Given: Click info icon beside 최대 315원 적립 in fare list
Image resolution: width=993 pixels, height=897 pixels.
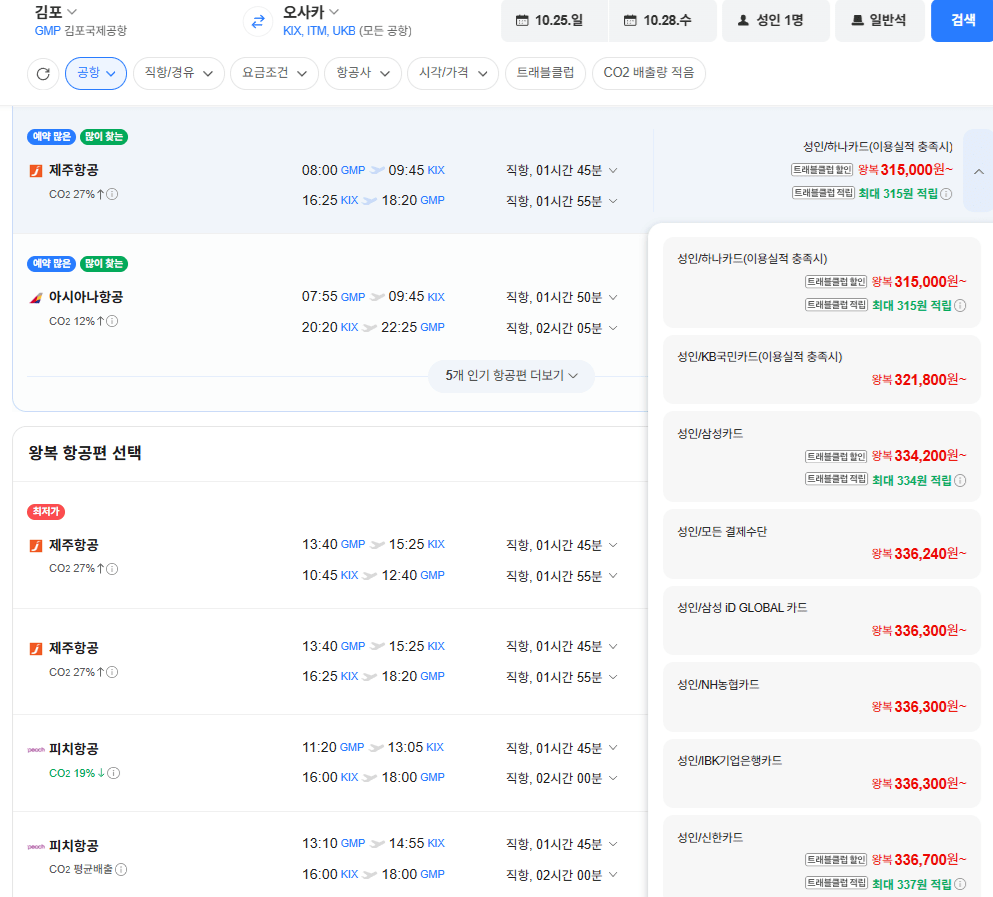Looking at the screenshot, I should pyautogui.click(x=960, y=305).
